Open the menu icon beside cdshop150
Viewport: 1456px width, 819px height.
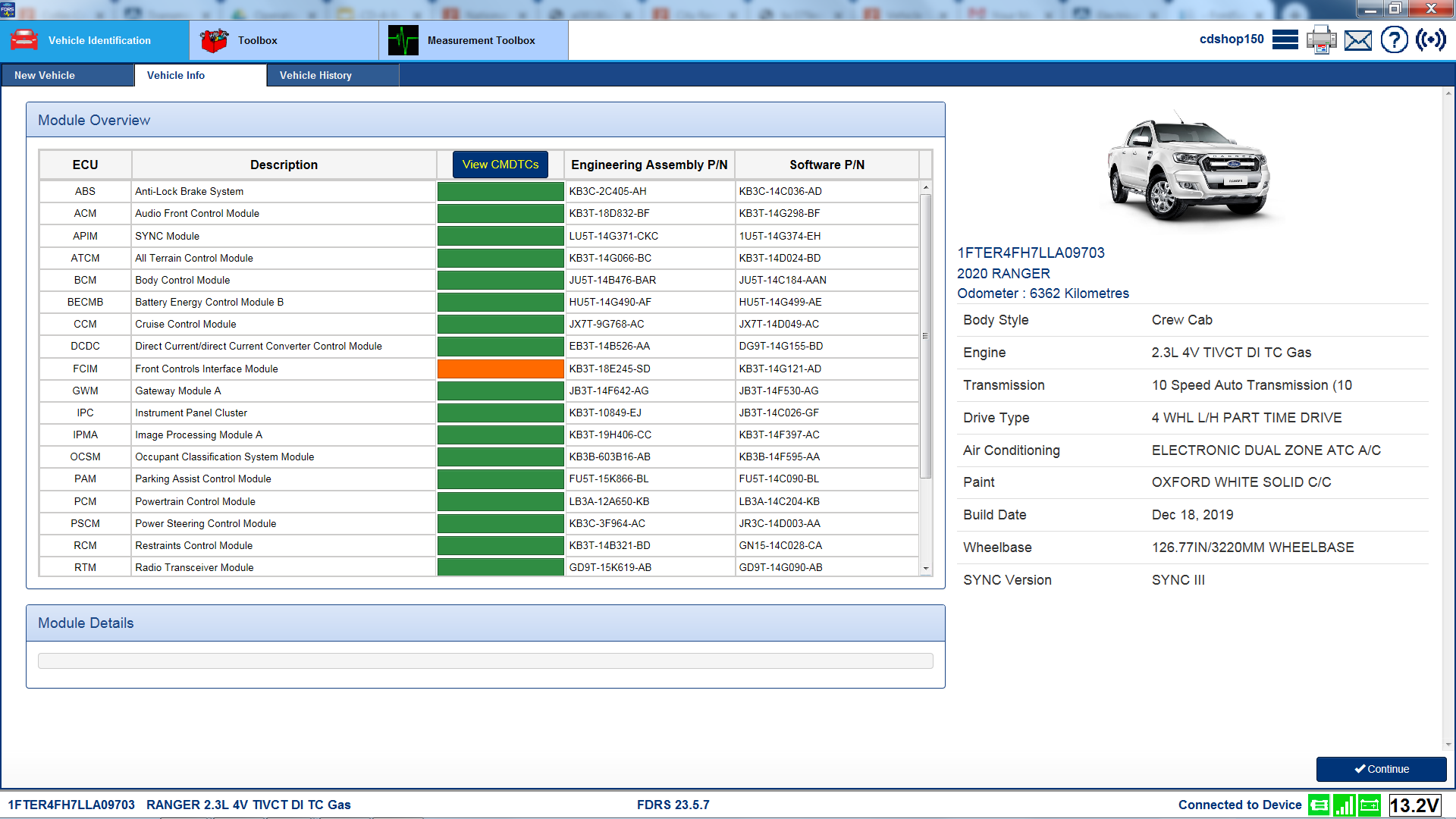pos(1285,39)
